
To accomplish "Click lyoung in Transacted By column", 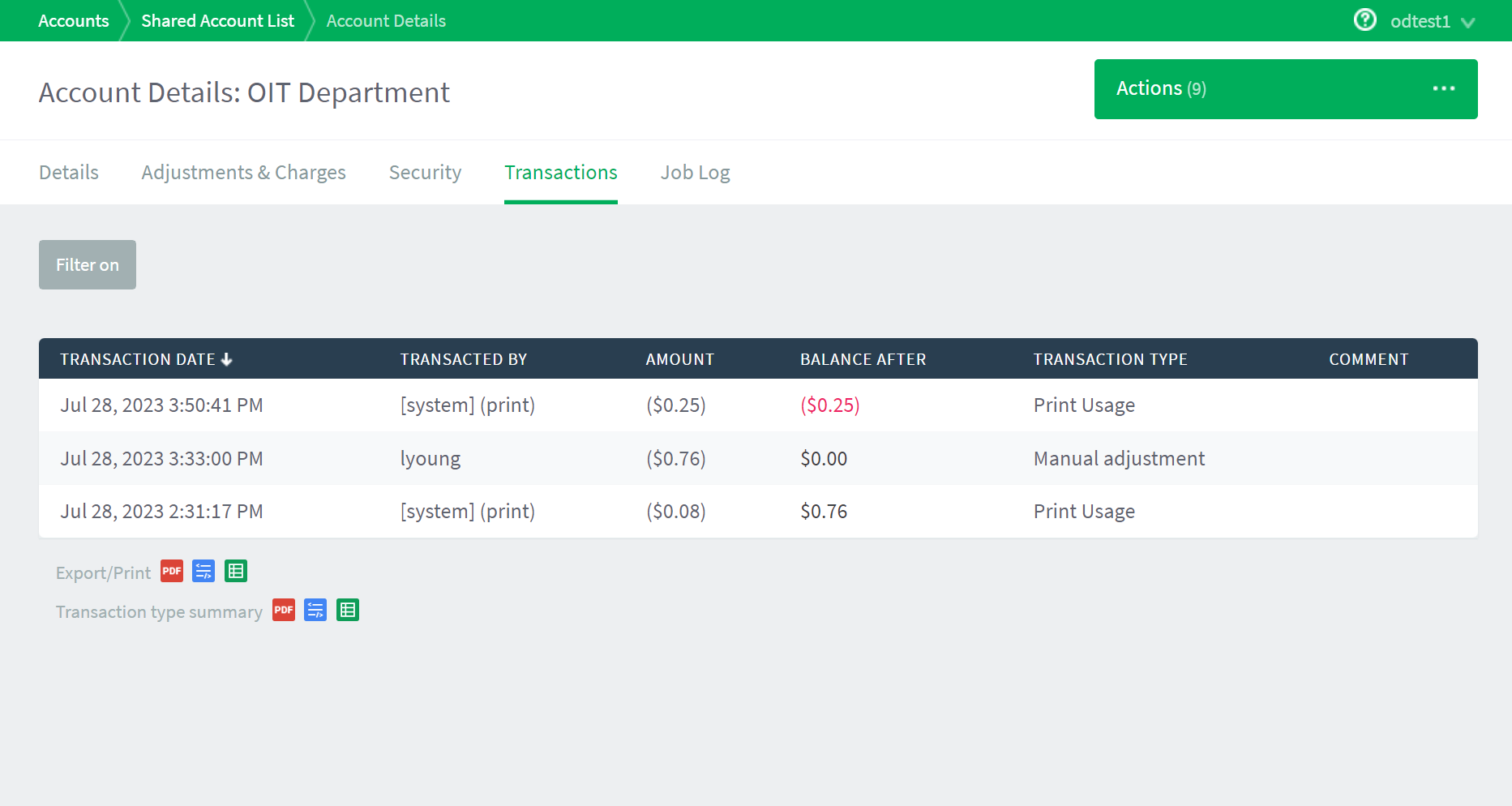I will [x=430, y=459].
